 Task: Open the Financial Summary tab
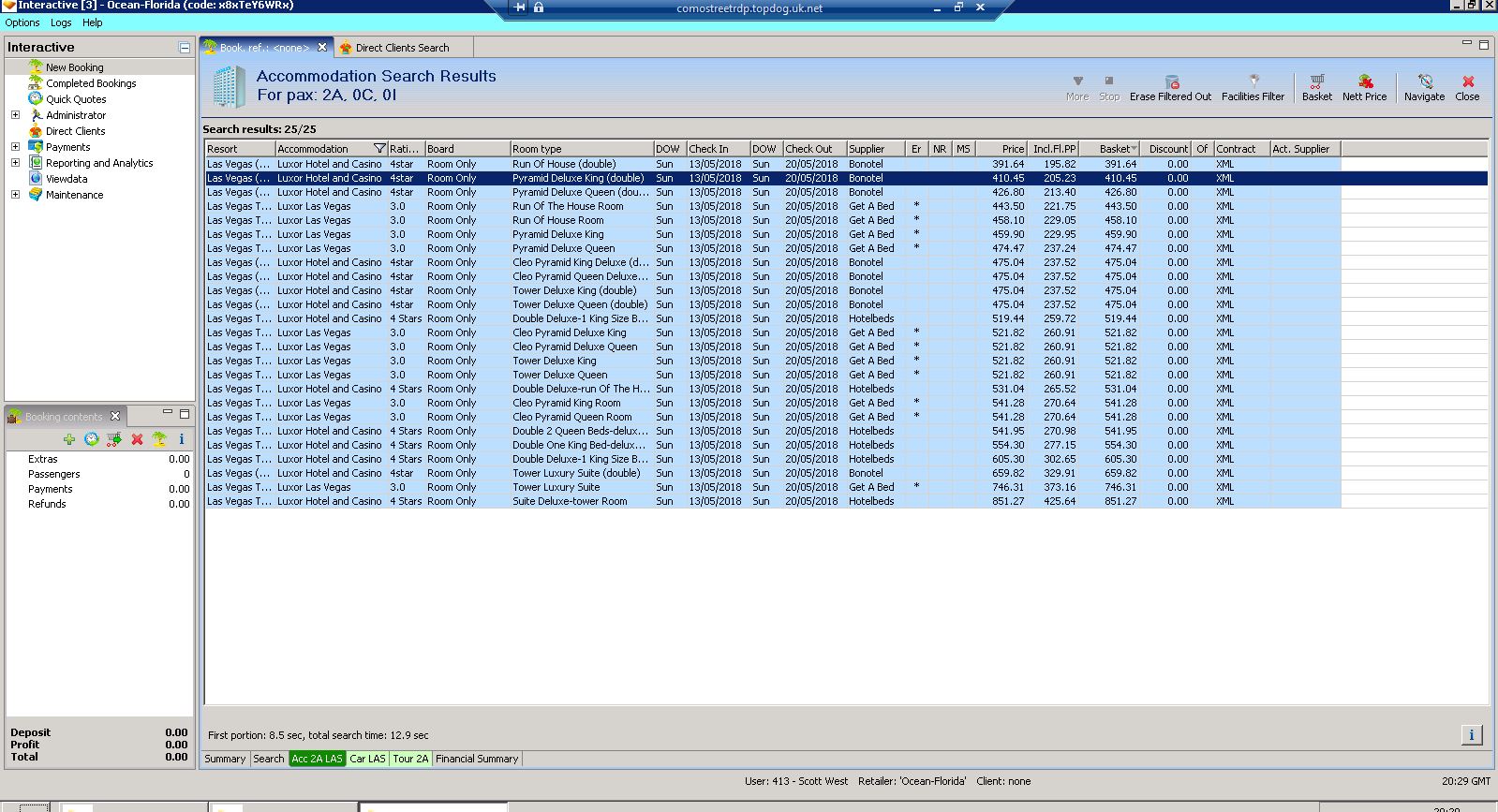coord(477,759)
